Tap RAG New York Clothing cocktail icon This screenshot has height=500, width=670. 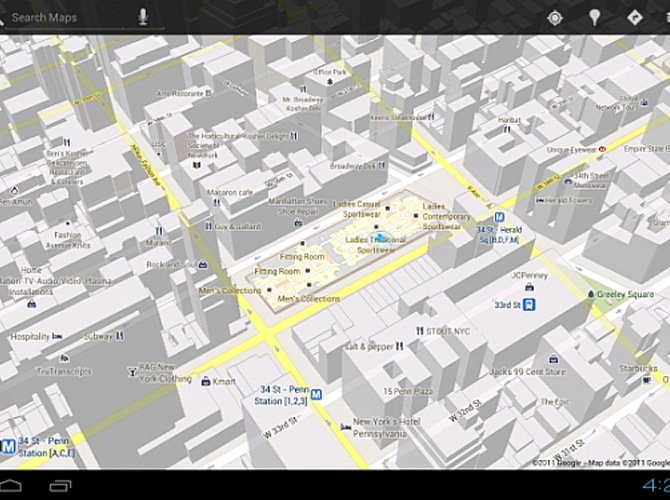(132, 372)
